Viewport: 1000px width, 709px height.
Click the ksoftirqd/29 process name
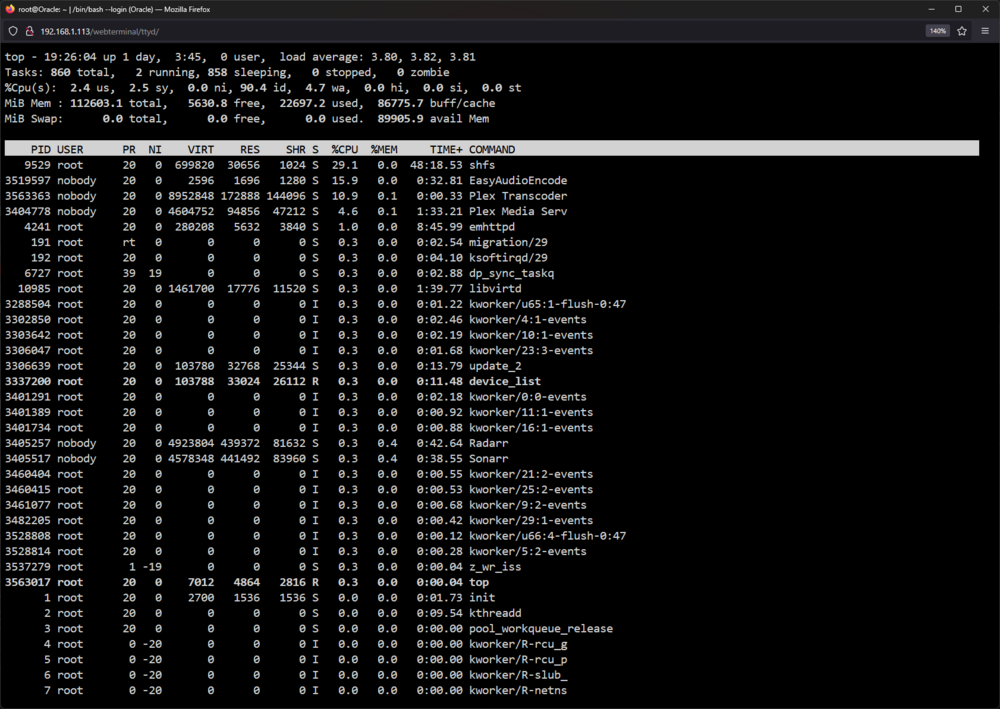pyautogui.click(x=508, y=258)
